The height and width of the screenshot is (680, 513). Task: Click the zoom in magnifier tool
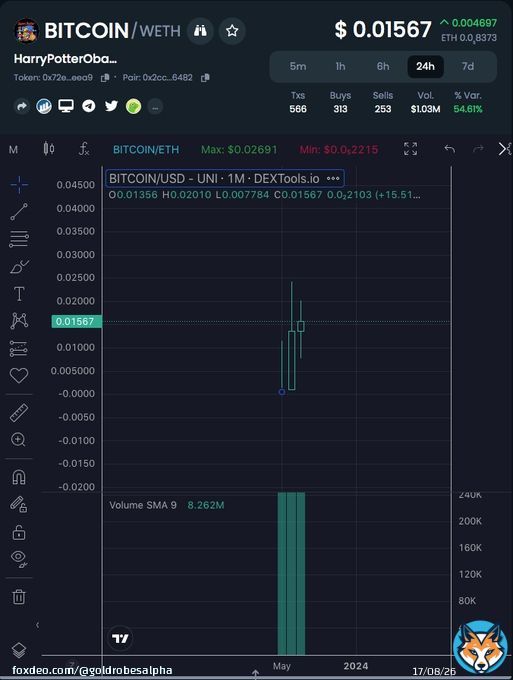click(x=19, y=440)
